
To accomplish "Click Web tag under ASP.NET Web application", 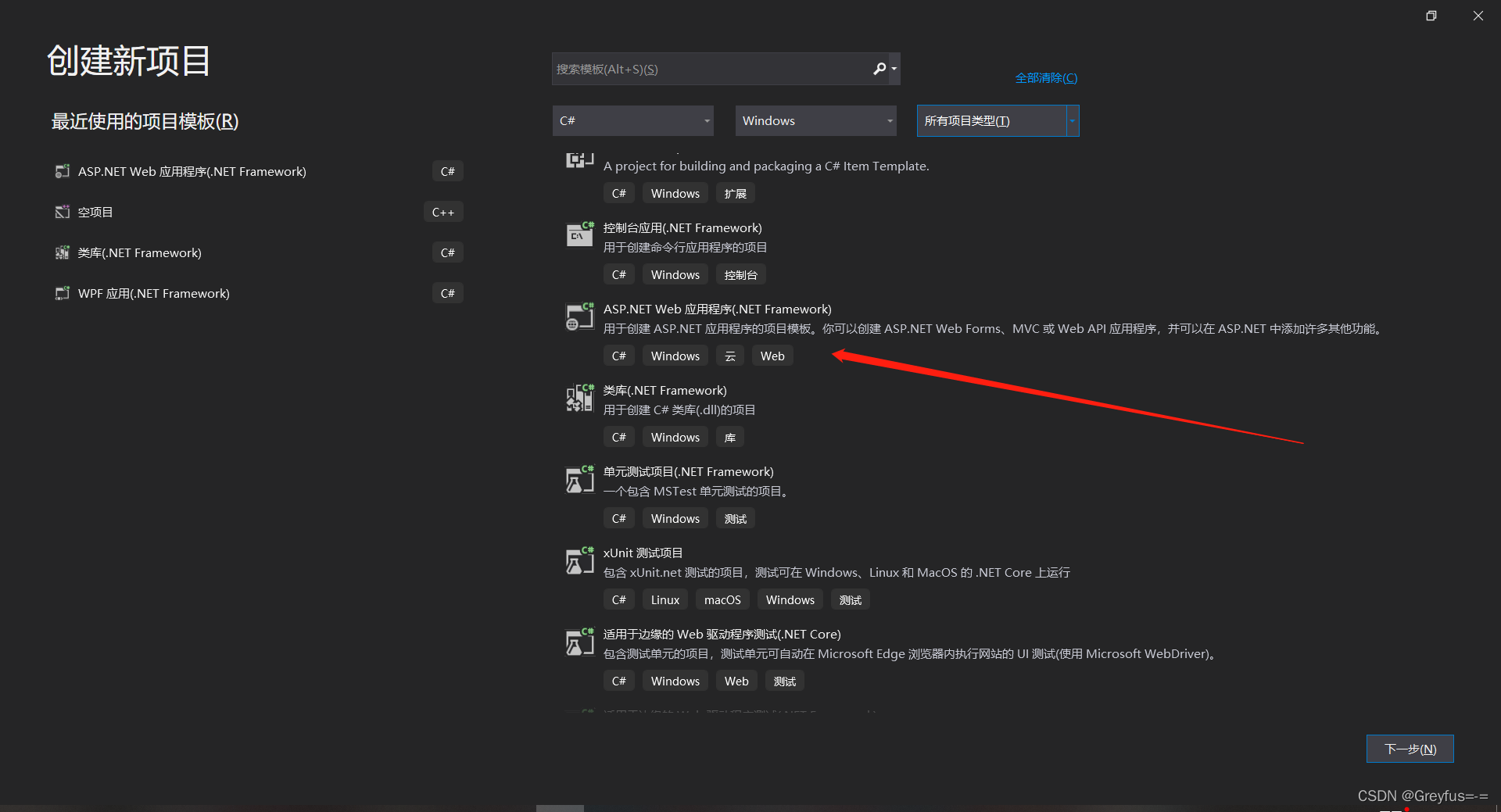I will point(772,356).
